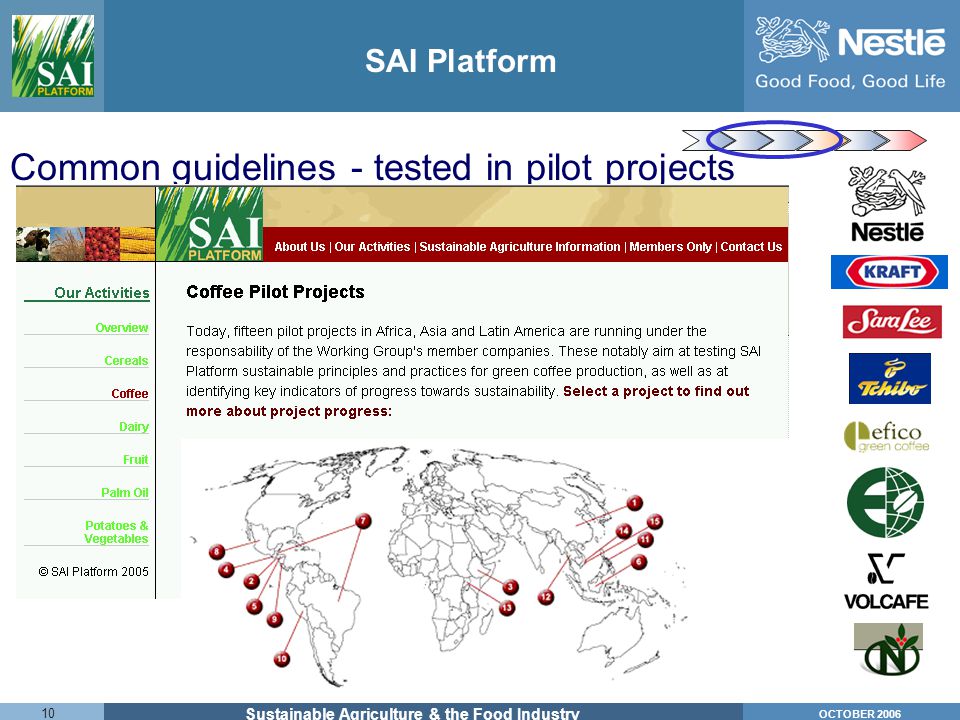Select pilot project marker 3 on map
The image size is (960, 720).
[x=511, y=587]
